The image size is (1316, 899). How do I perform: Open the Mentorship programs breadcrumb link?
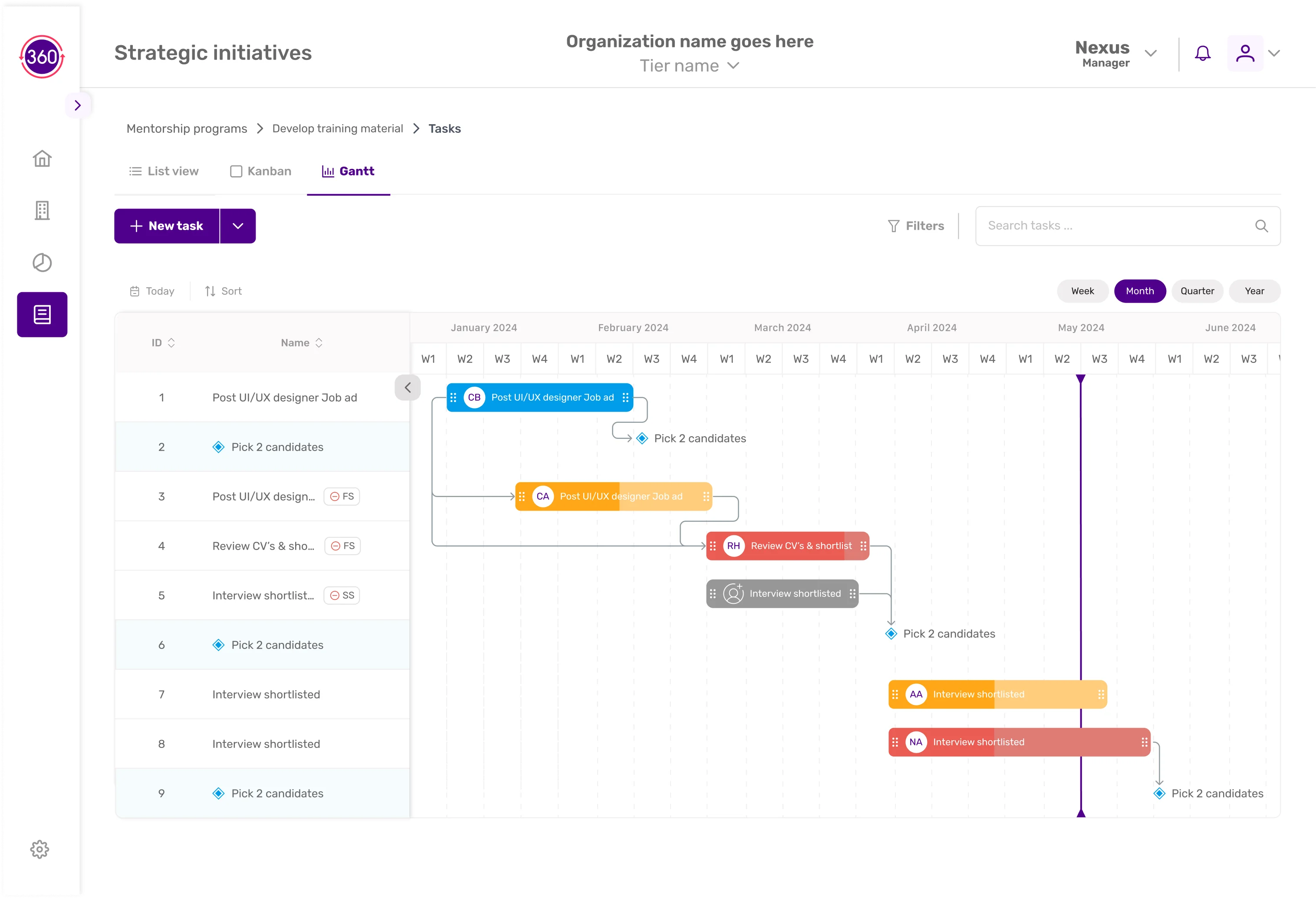[187, 128]
